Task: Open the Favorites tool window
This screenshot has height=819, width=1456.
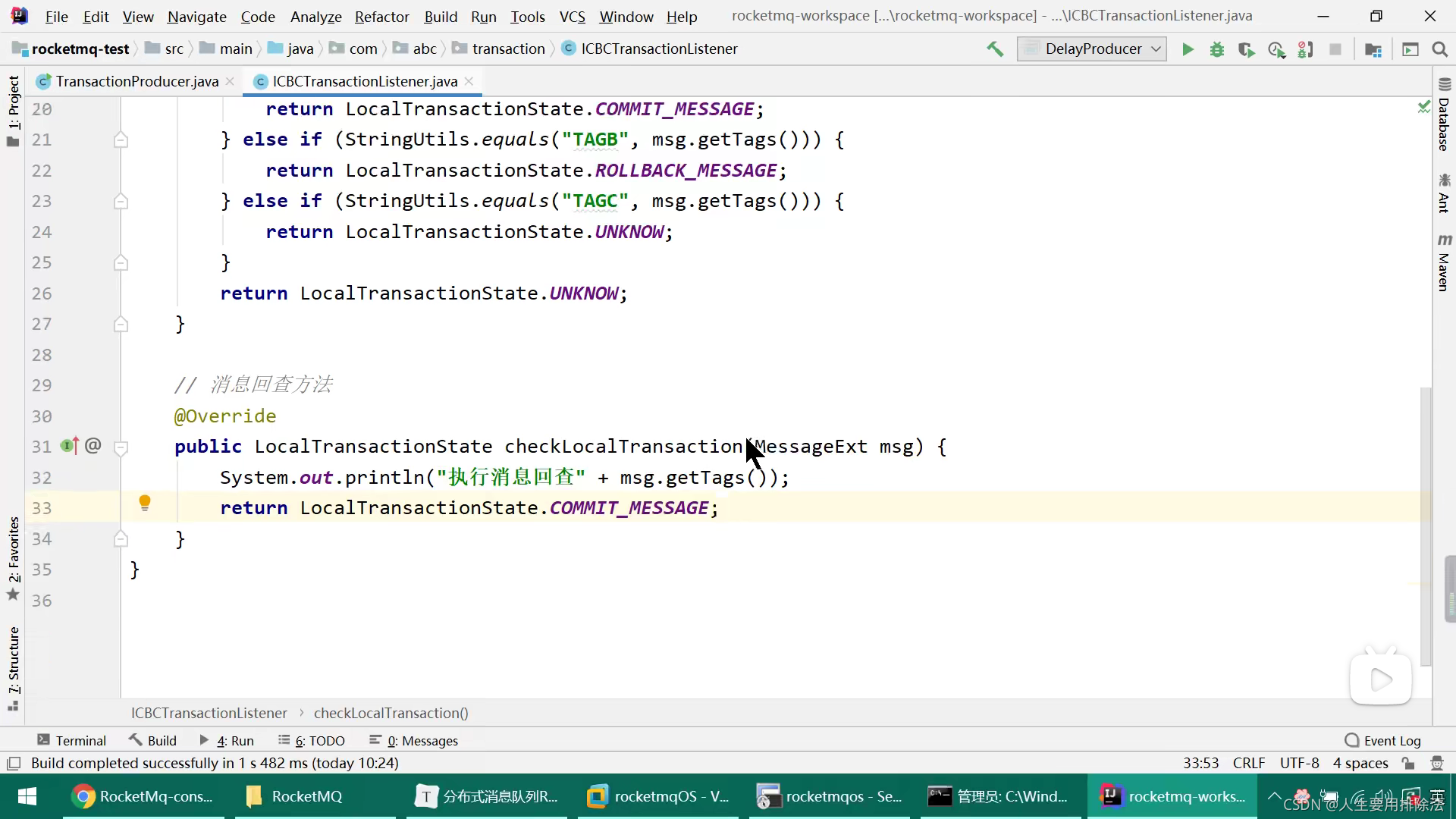Action: tap(13, 559)
